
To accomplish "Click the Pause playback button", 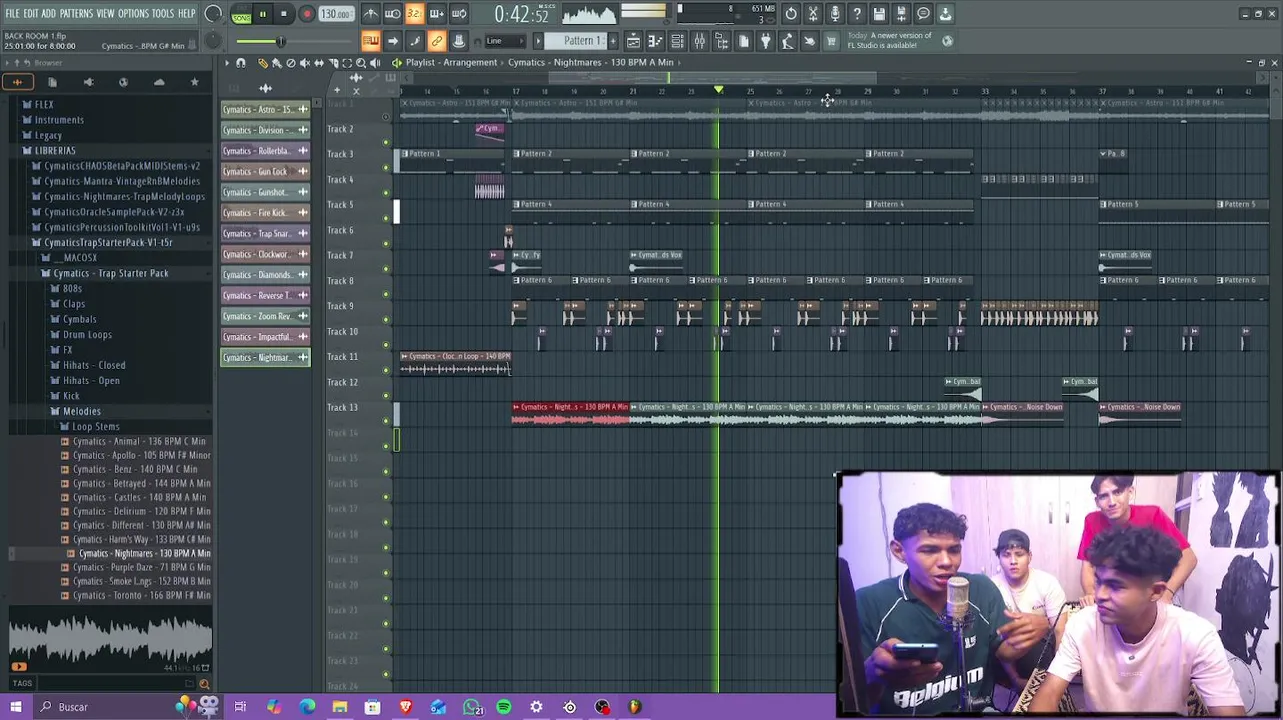I will [x=263, y=14].
